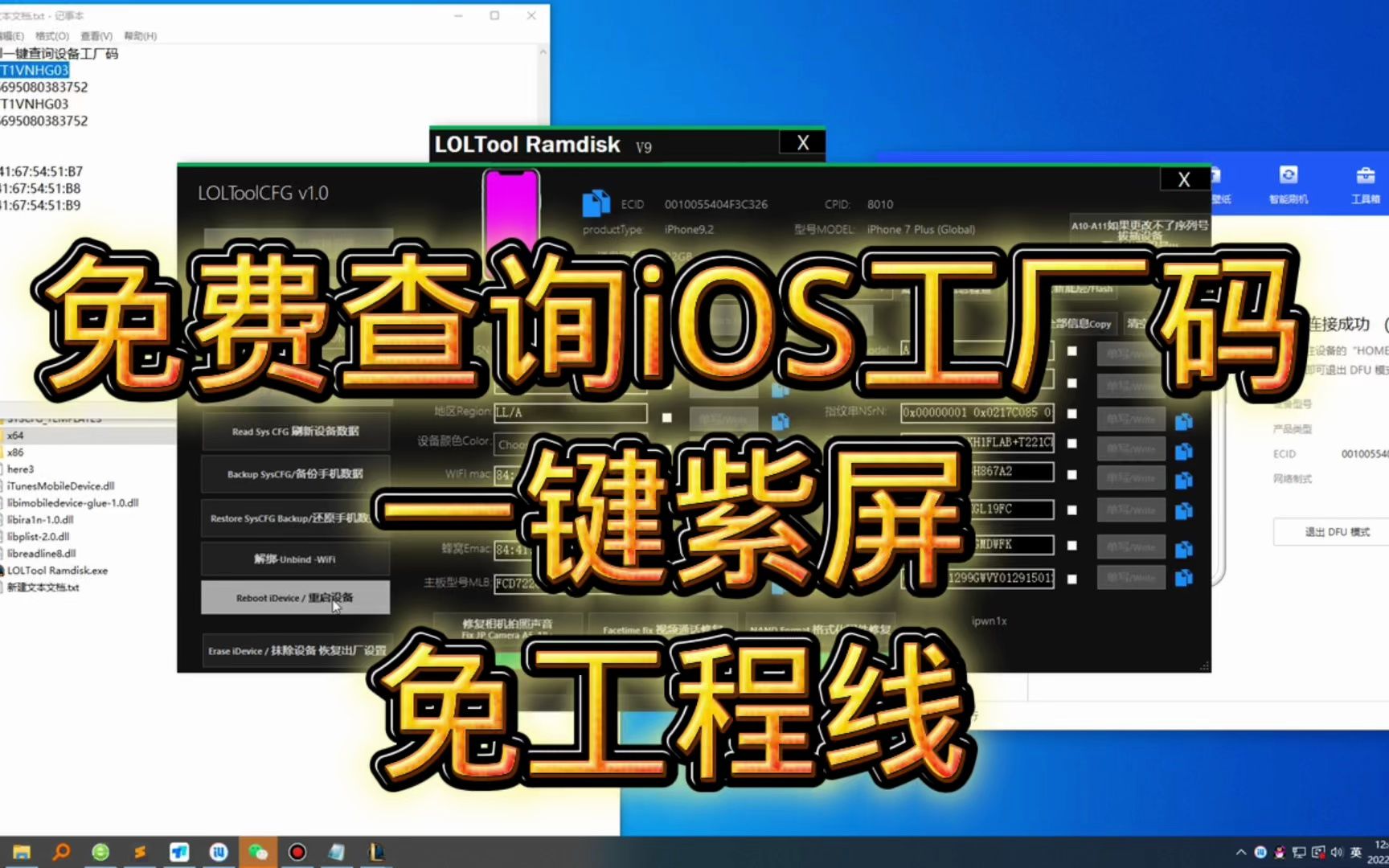This screenshot has width=1389, height=868.
Task: Copy the ECID value with the blue copy icon
Action: pyautogui.click(x=596, y=203)
